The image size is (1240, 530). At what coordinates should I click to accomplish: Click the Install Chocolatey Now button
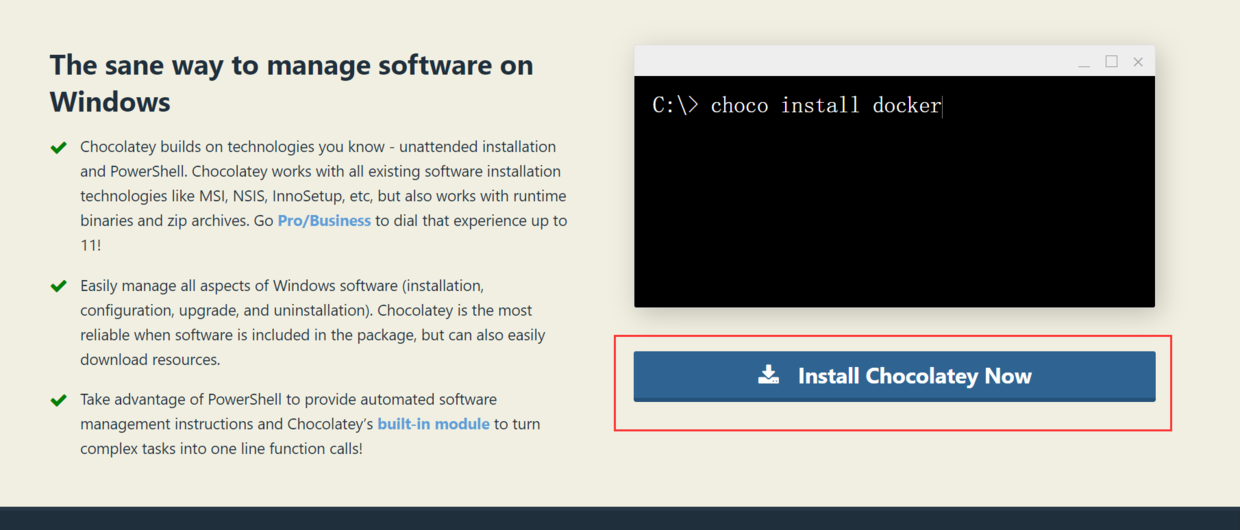click(894, 376)
